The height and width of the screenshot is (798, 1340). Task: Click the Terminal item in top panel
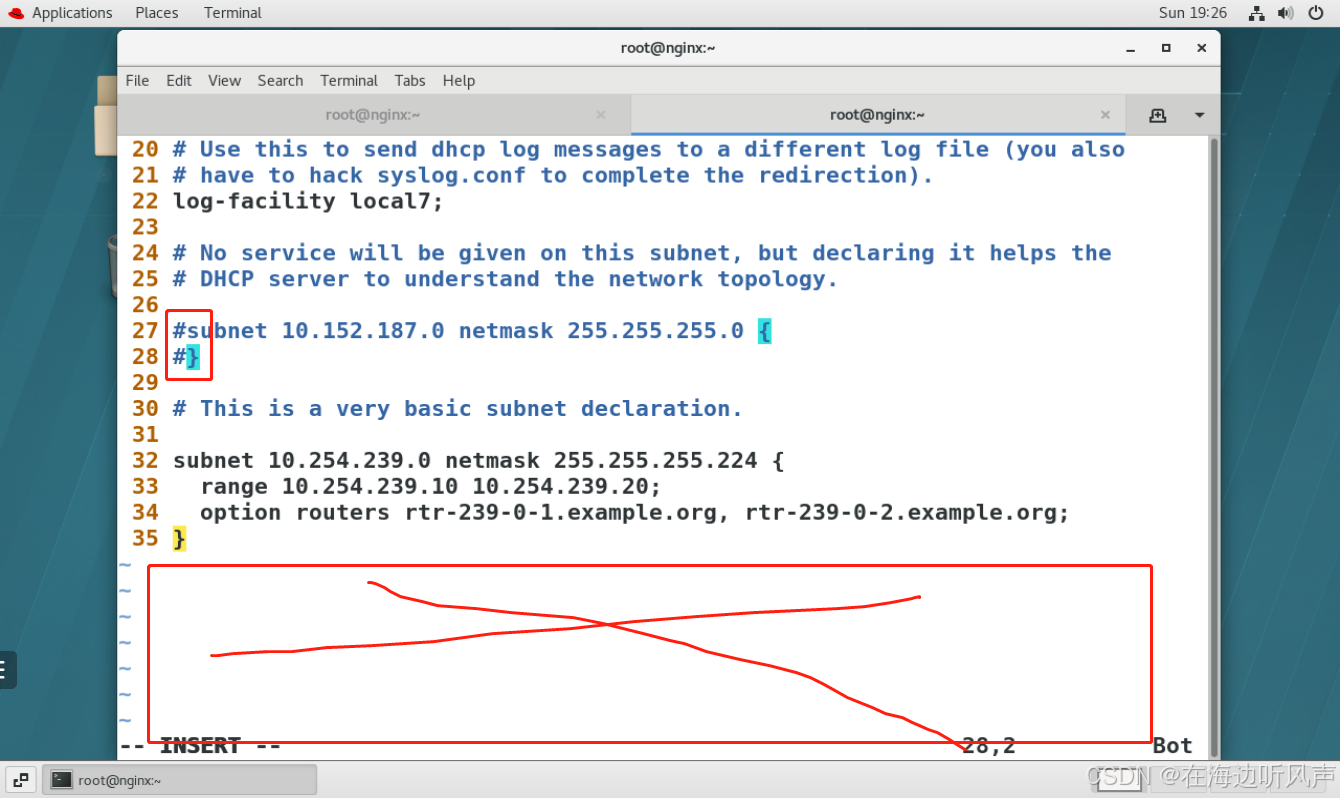(x=233, y=13)
